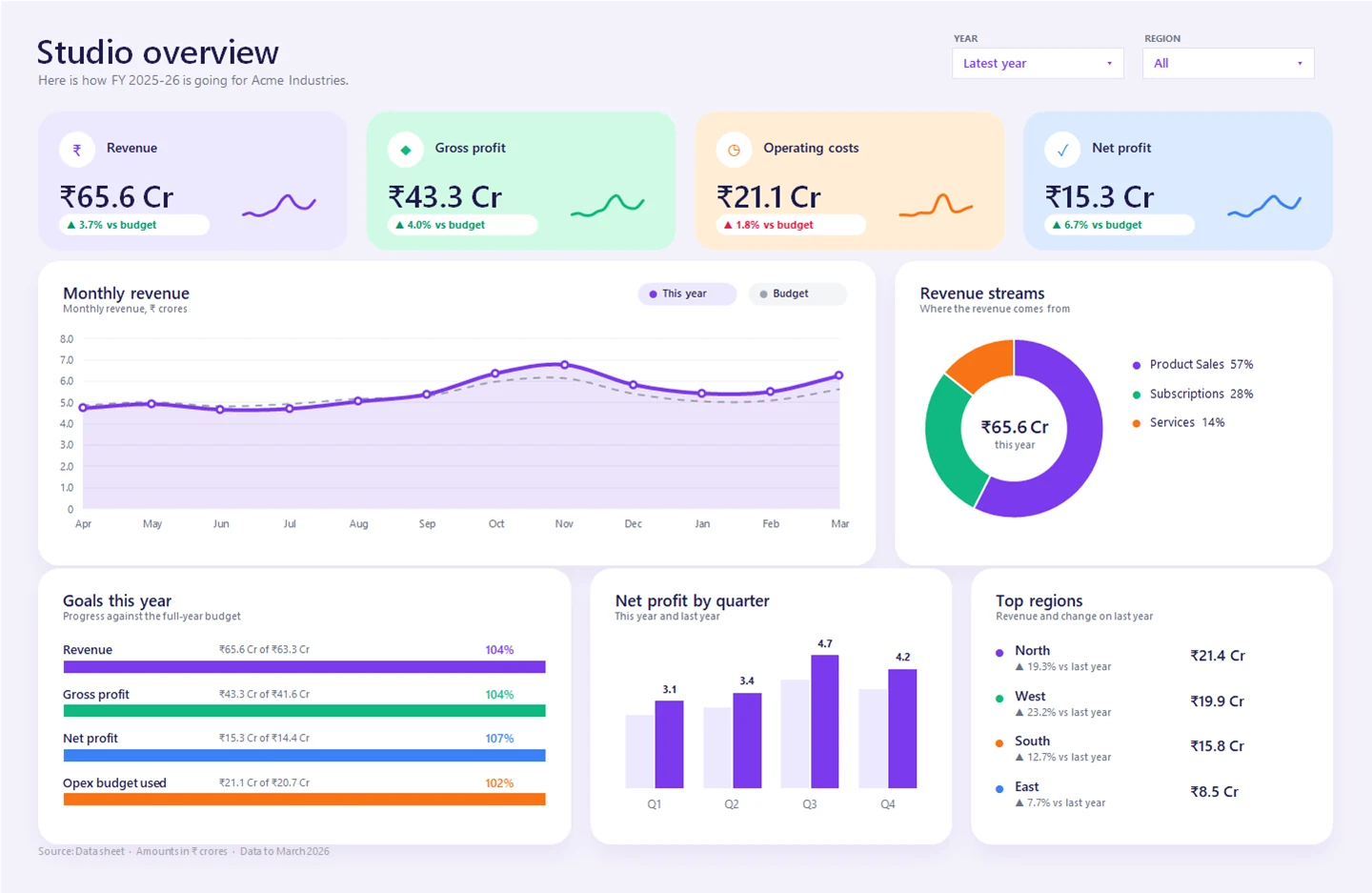Click the Top regions panel title
1372x893 pixels.
(x=1039, y=601)
